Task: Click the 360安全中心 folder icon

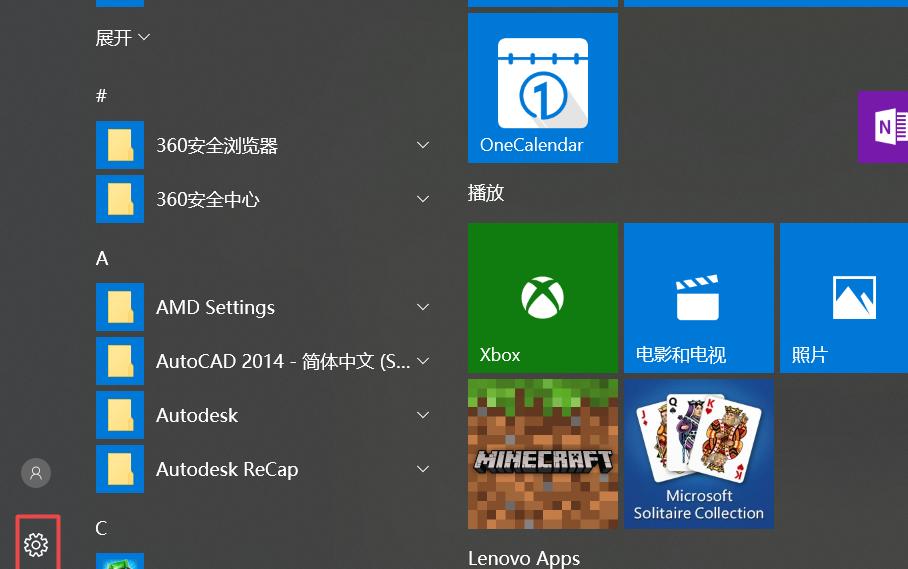Action: pyautogui.click(x=120, y=199)
